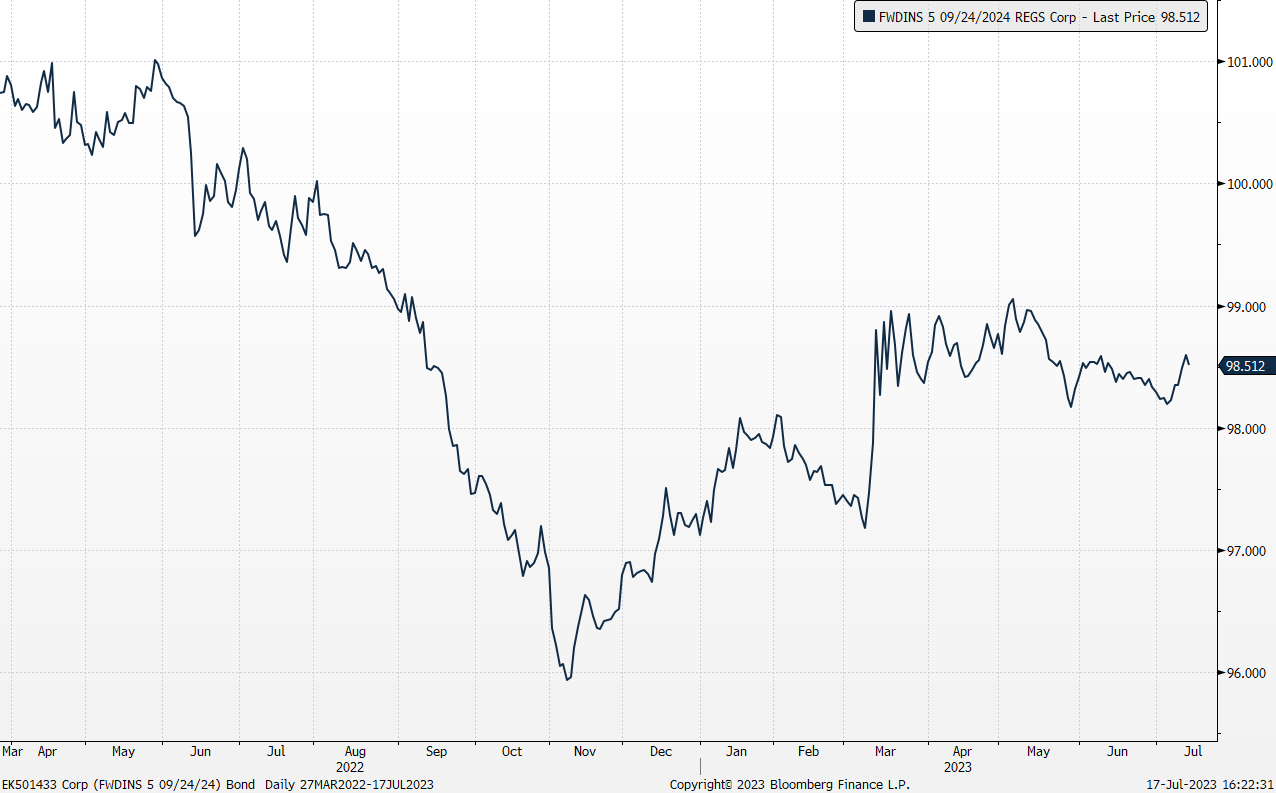Click the Aug month label

(x=355, y=751)
